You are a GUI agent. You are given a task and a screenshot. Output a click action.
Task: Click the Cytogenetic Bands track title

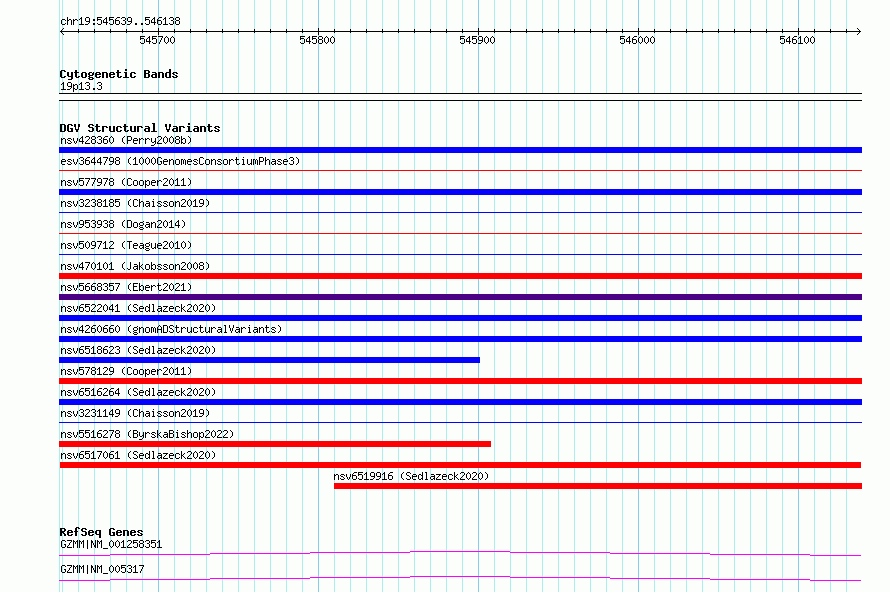click(119, 74)
